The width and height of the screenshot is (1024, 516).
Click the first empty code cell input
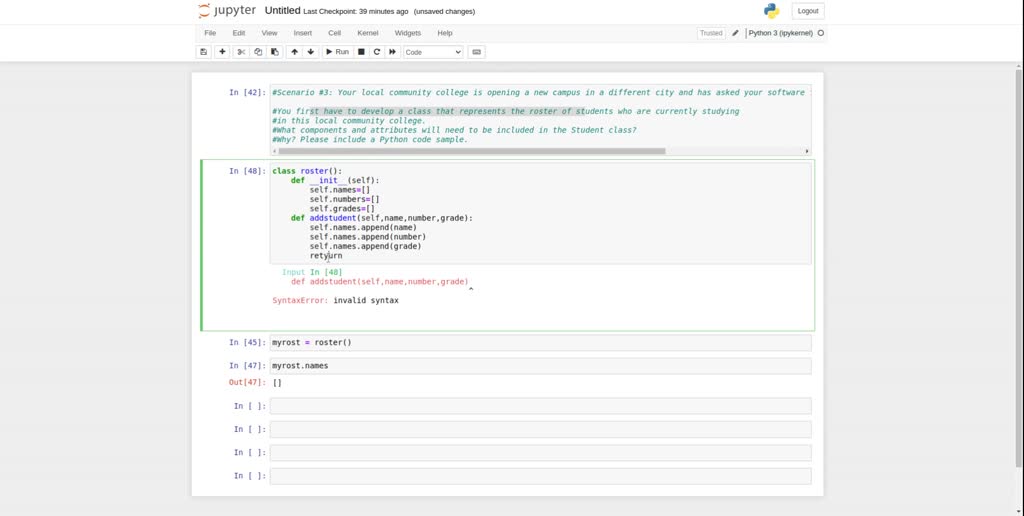pyautogui.click(x=540, y=406)
